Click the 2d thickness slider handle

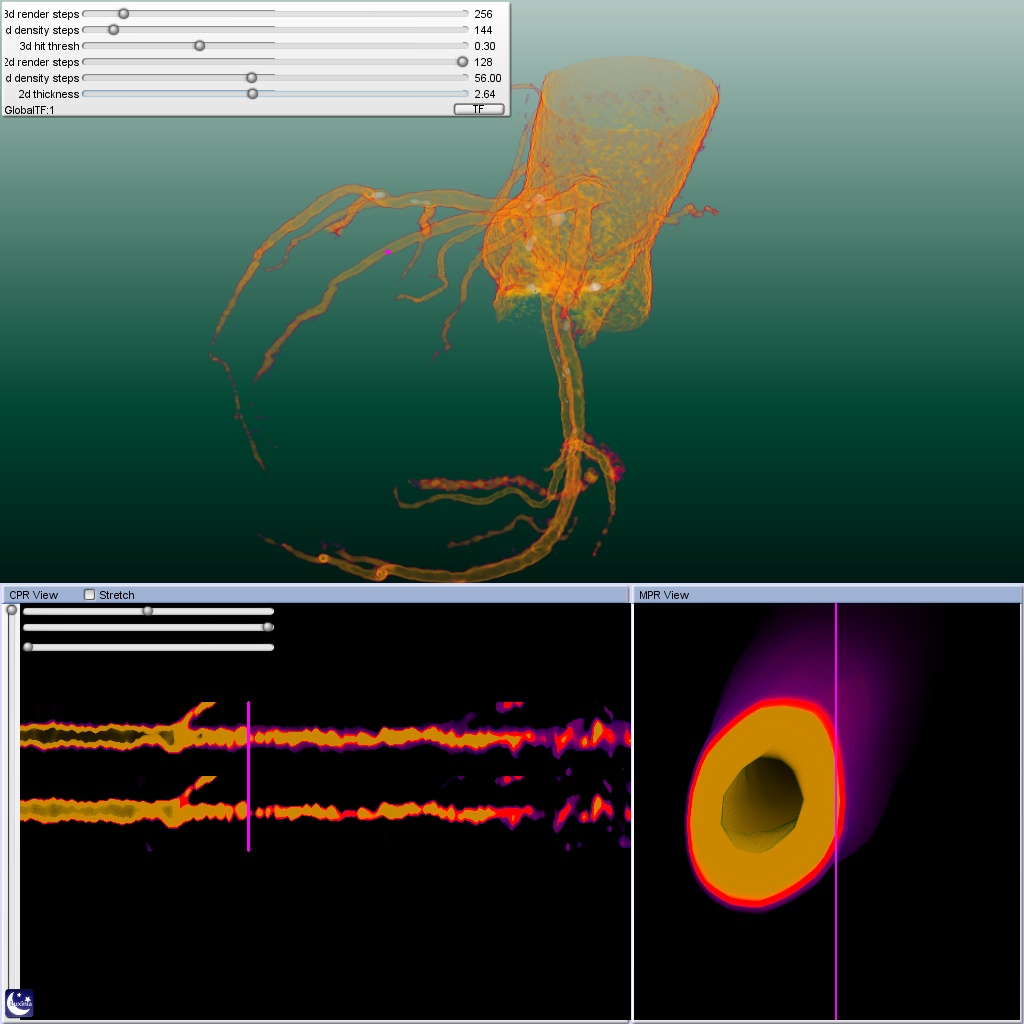[252, 94]
